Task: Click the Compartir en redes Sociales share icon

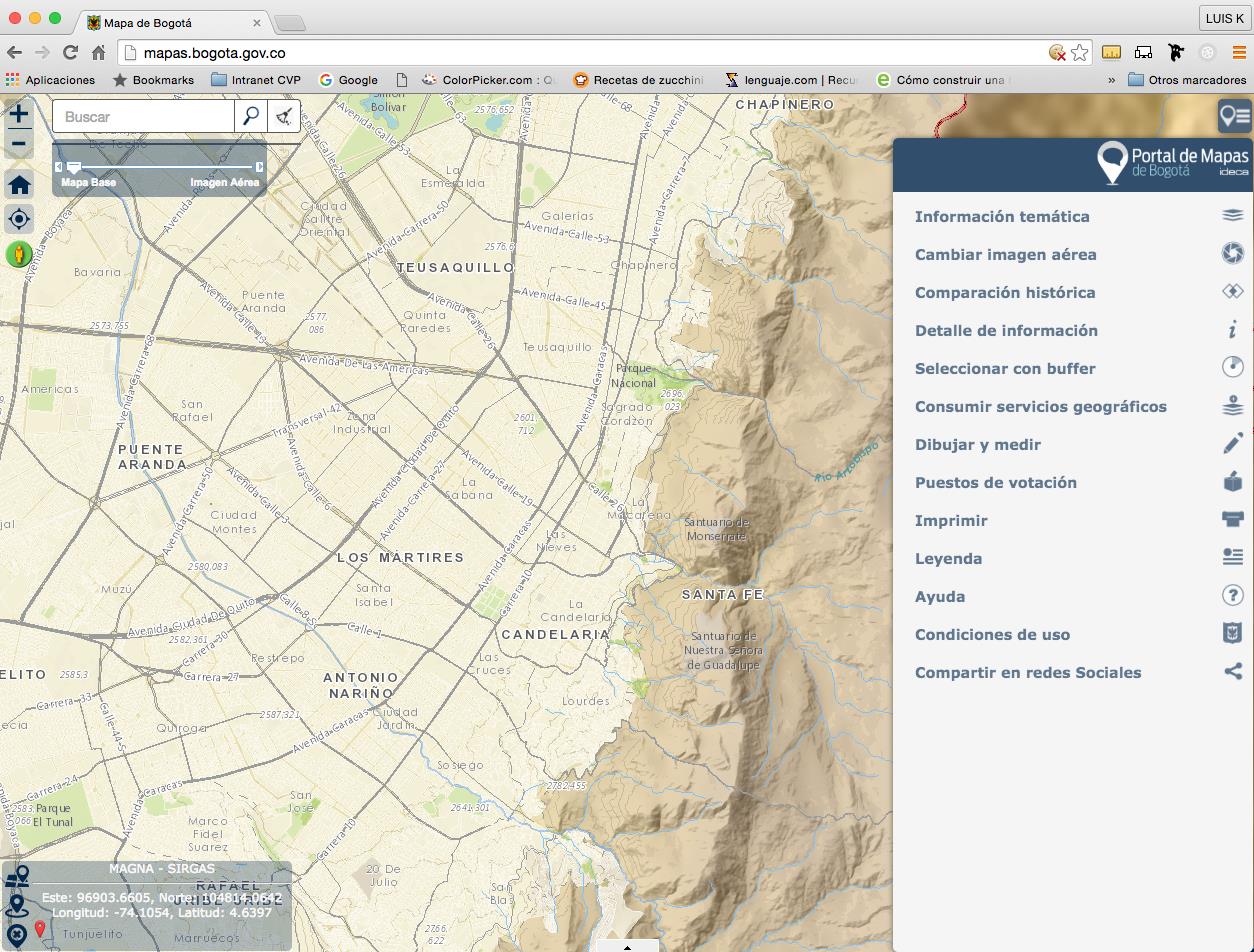Action: [x=1233, y=671]
